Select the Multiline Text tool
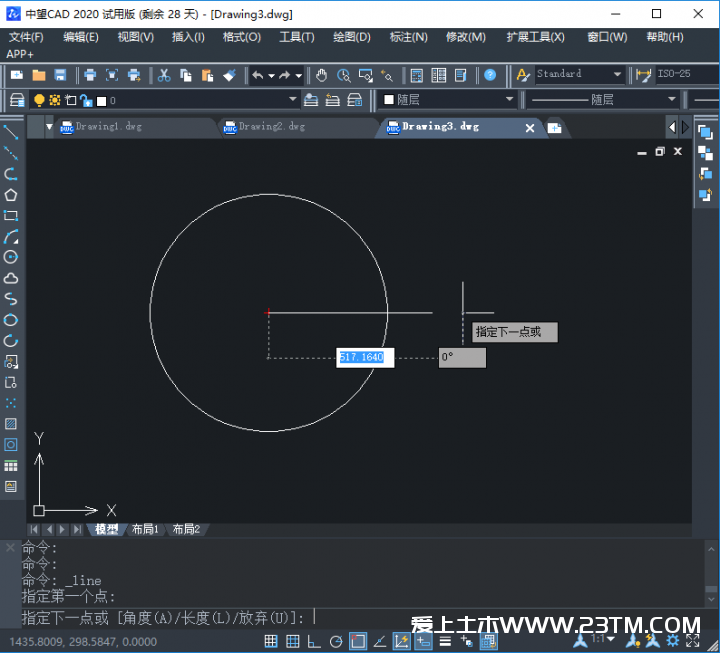Screen dimensions: 720x653 click(11, 487)
